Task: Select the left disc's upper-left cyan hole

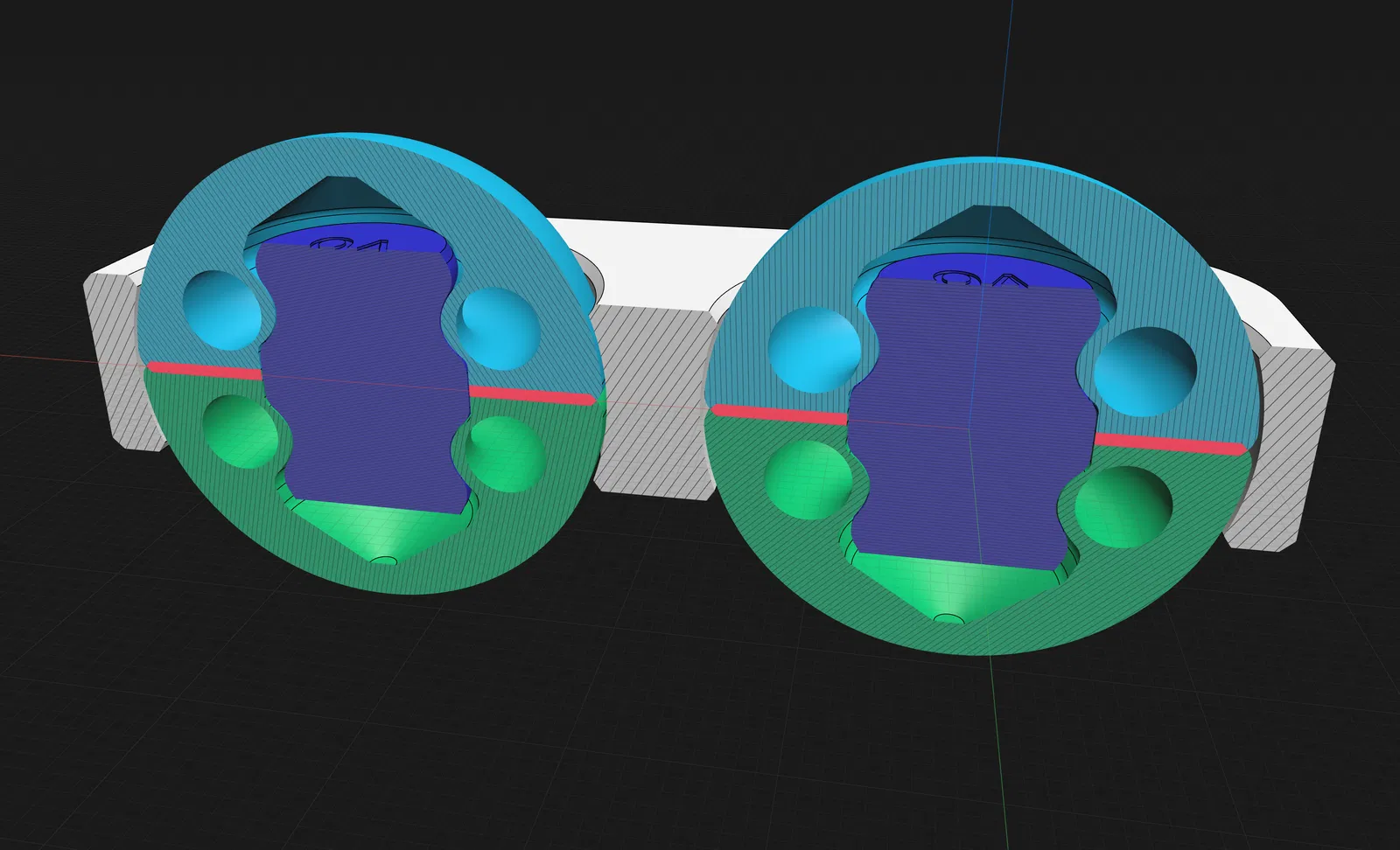Action: [221, 311]
